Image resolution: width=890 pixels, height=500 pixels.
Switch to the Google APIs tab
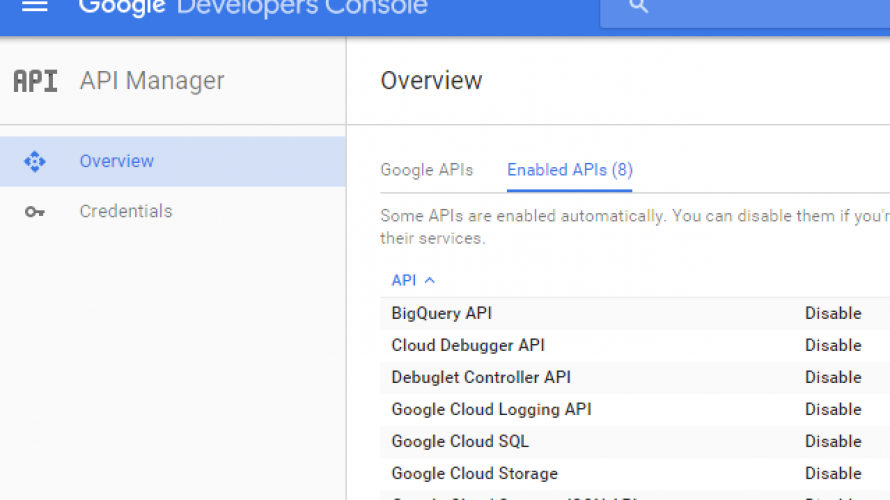[x=426, y=170]
